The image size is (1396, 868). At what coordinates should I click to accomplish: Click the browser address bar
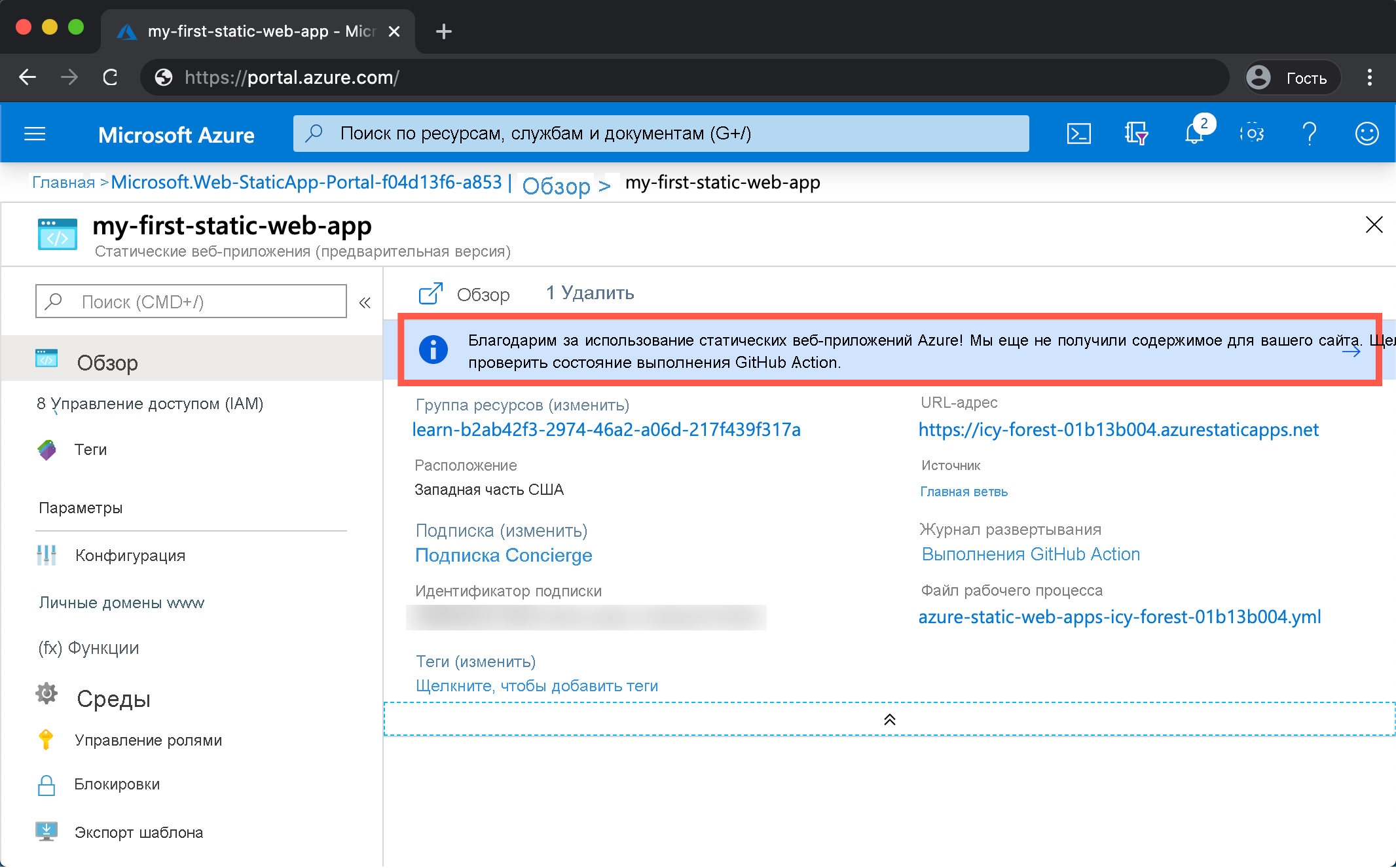tap(684, 77)
